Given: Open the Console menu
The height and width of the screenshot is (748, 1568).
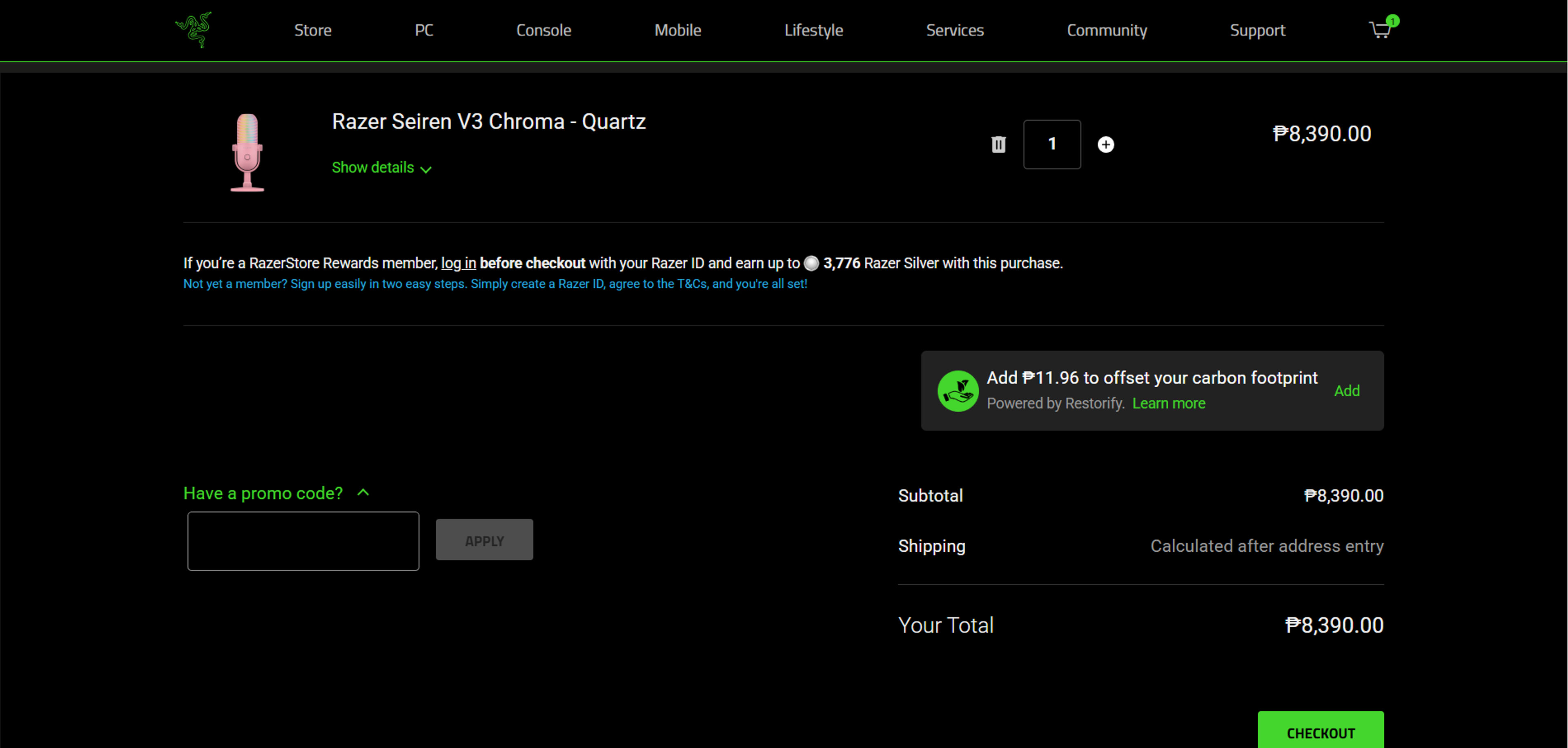Looking at the screenshot, I should tap(543, 30).
